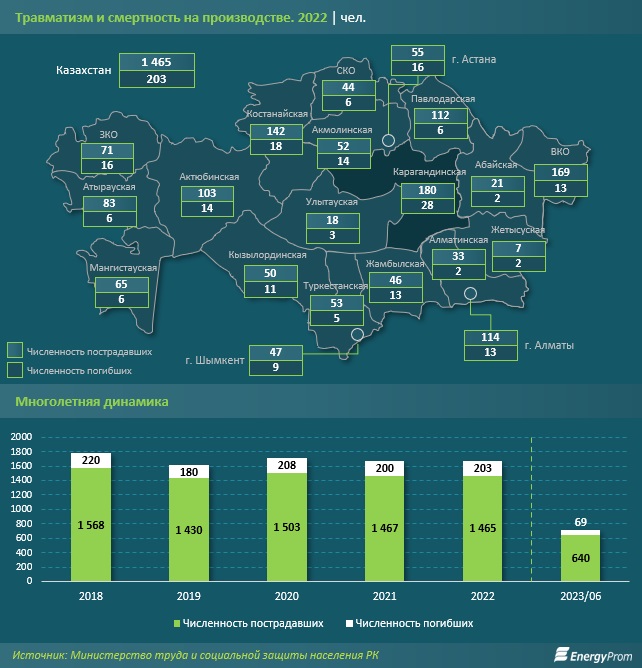Viewport: 642px width, 668px height.
Task: Click the 2022 x-axis year label
Action: (483, 596)
